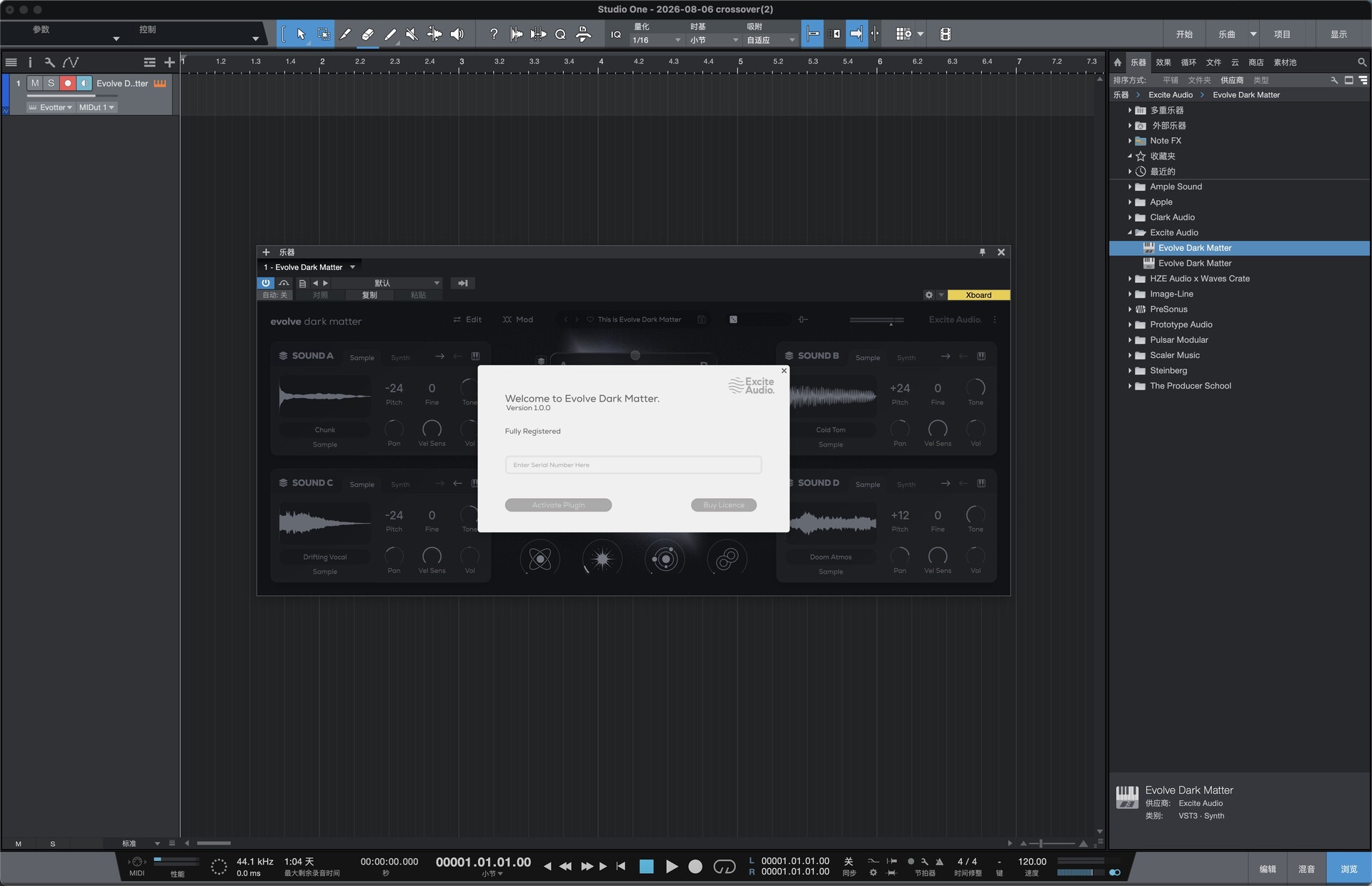The image size is (1372, 886).
Task: Select the Arrow tool in the toolbar
Action: pos(301,34)
